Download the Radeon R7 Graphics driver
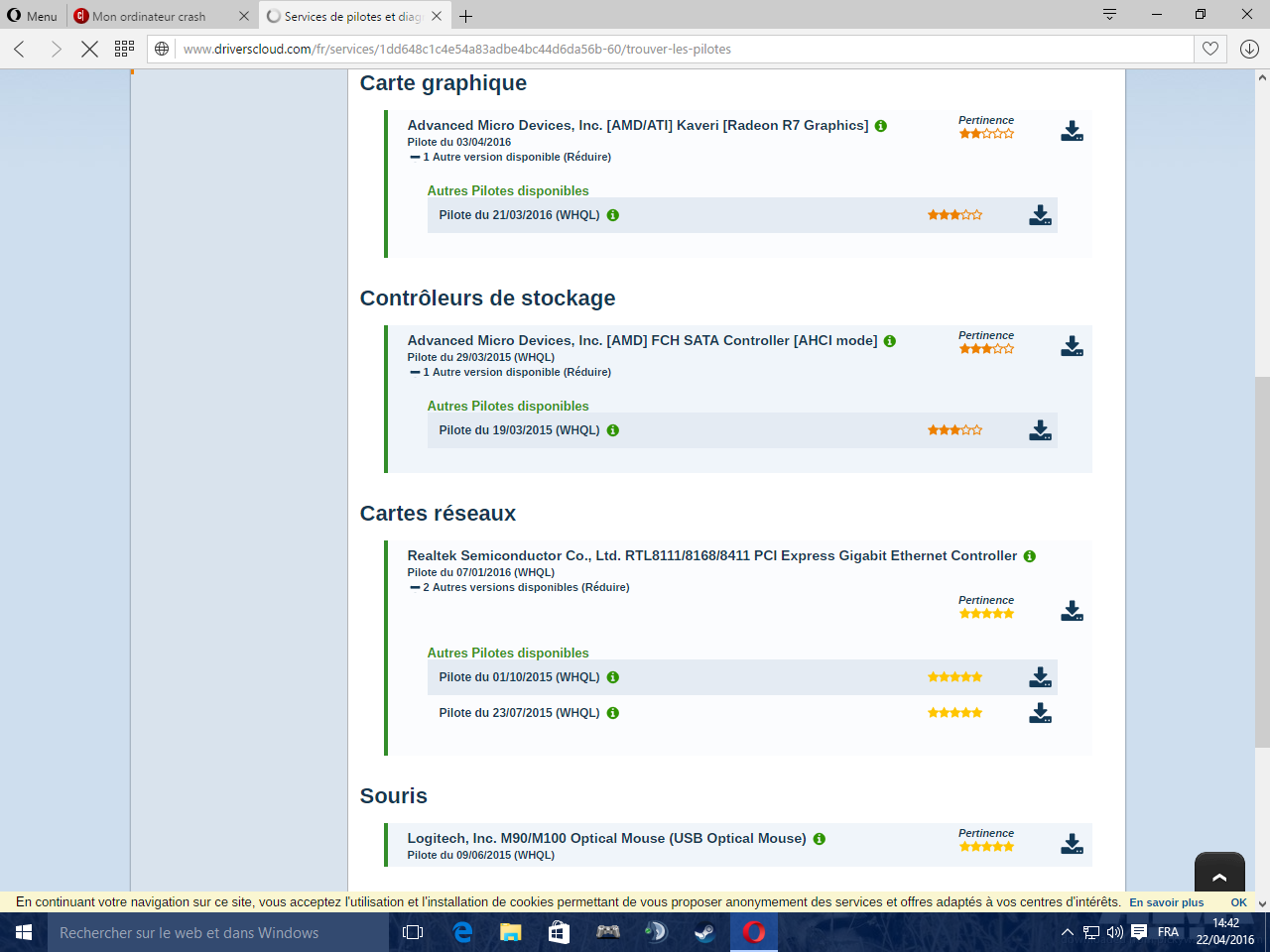 [1072, 131]
